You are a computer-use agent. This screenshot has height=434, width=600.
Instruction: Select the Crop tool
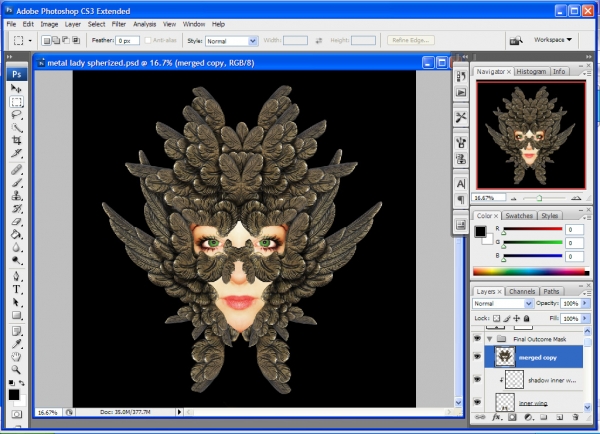[x=16, y=140]
